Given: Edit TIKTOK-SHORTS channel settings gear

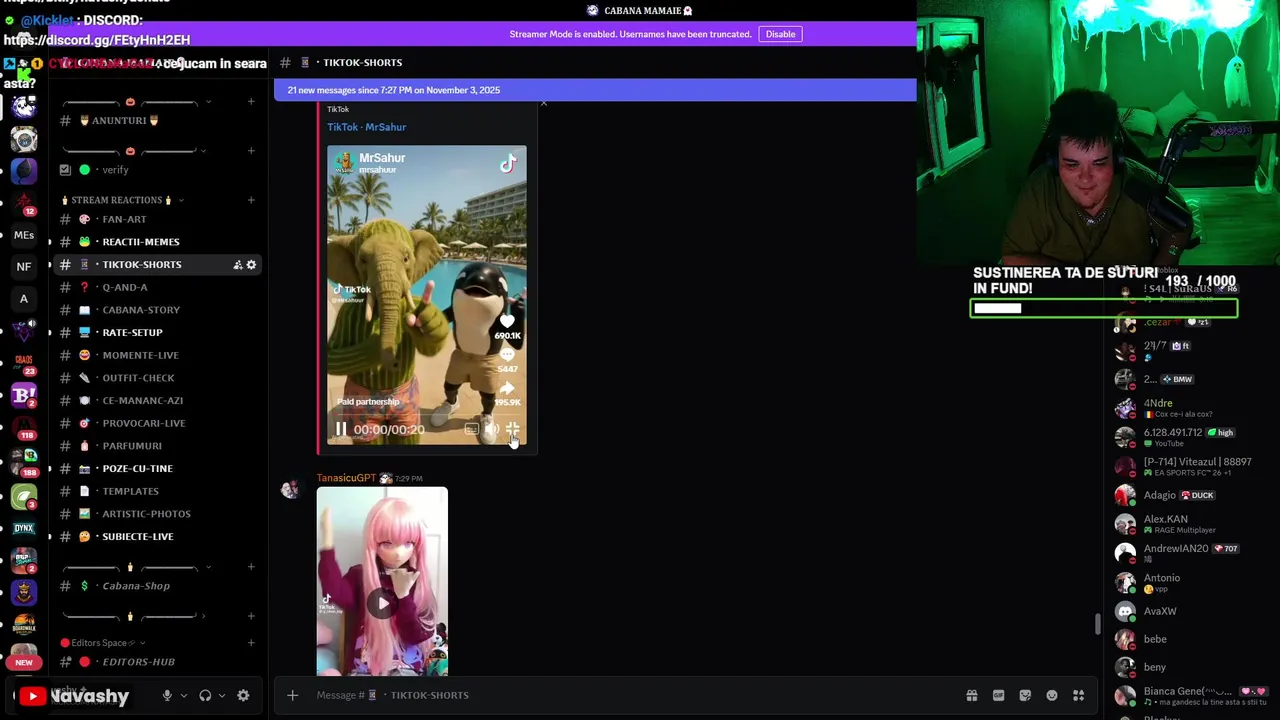Looking at the screenshot, I should click(x=252, y=265).
